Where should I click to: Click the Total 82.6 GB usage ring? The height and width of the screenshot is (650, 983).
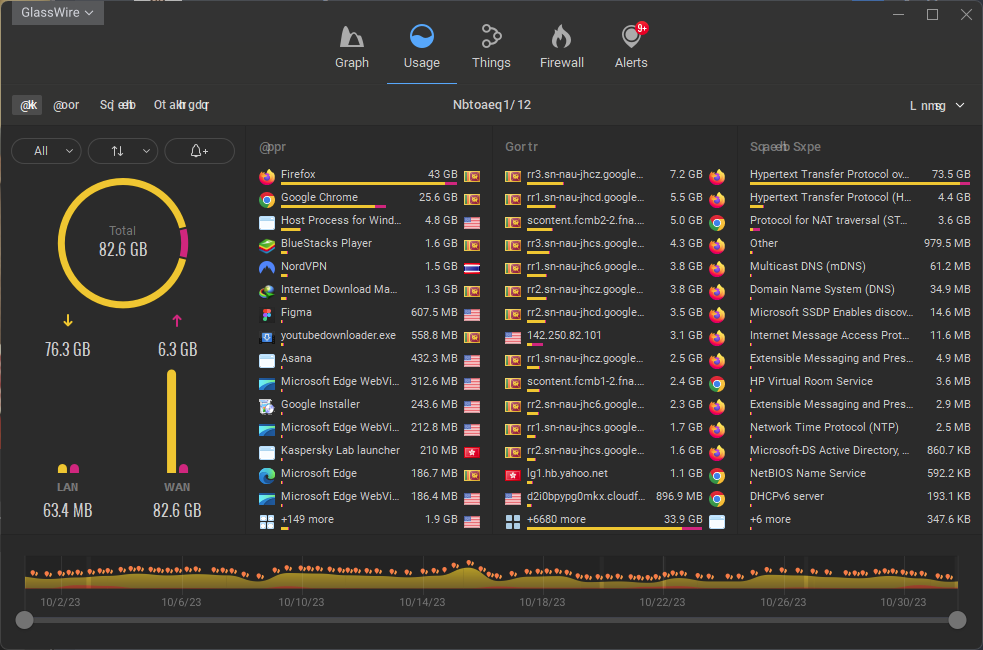click(x=123, y=243)
